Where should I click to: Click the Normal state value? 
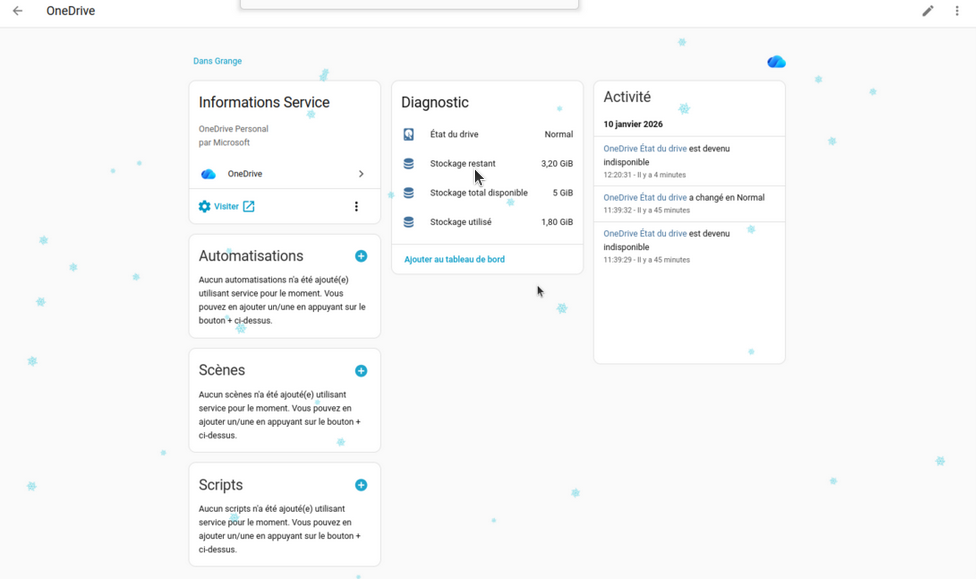point(558,134)
